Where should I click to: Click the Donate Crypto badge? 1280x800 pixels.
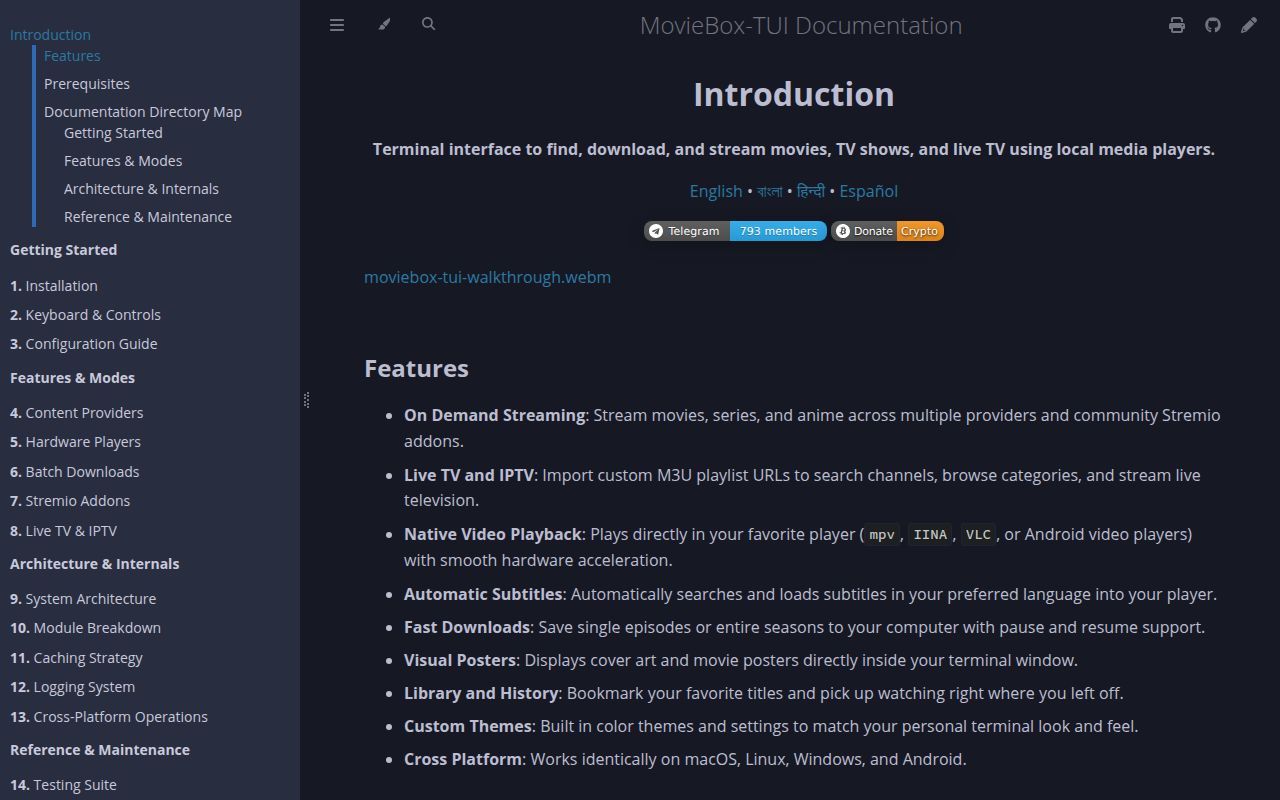[887, 231]
